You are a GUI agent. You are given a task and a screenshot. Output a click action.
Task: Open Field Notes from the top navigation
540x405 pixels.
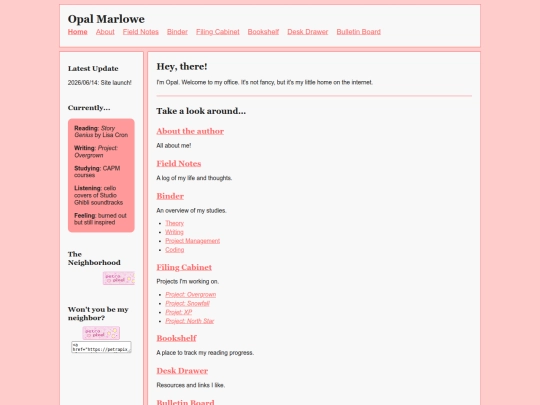coord(141,32)
